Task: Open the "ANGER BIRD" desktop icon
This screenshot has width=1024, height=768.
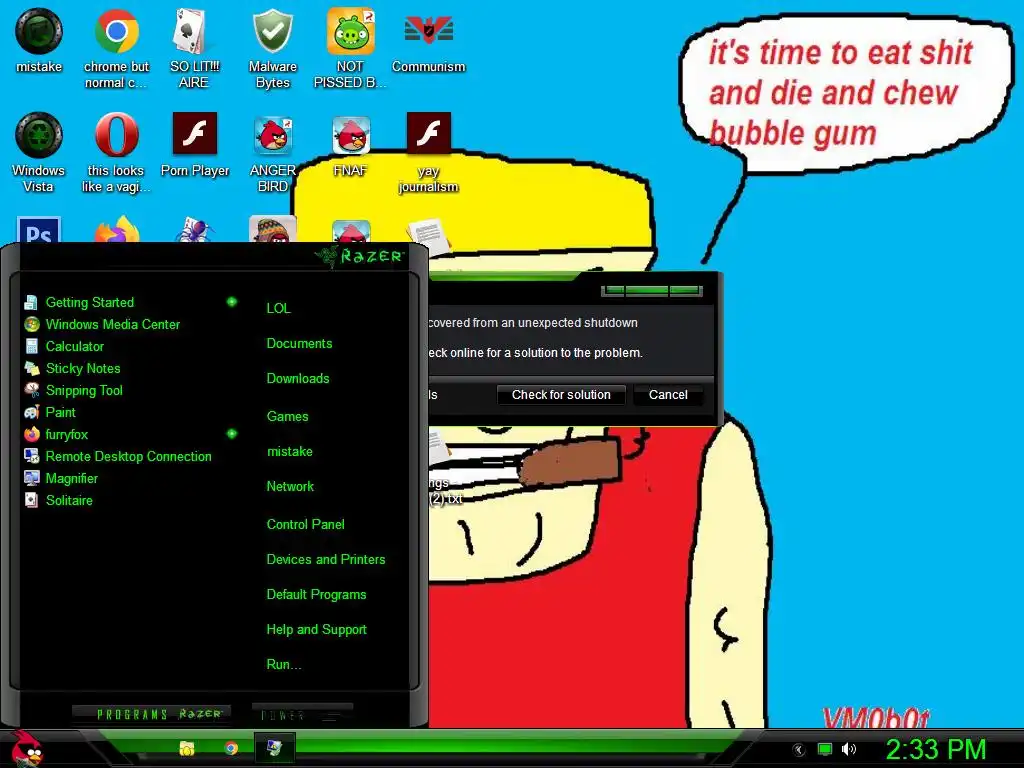Action: tap(272, 152)
